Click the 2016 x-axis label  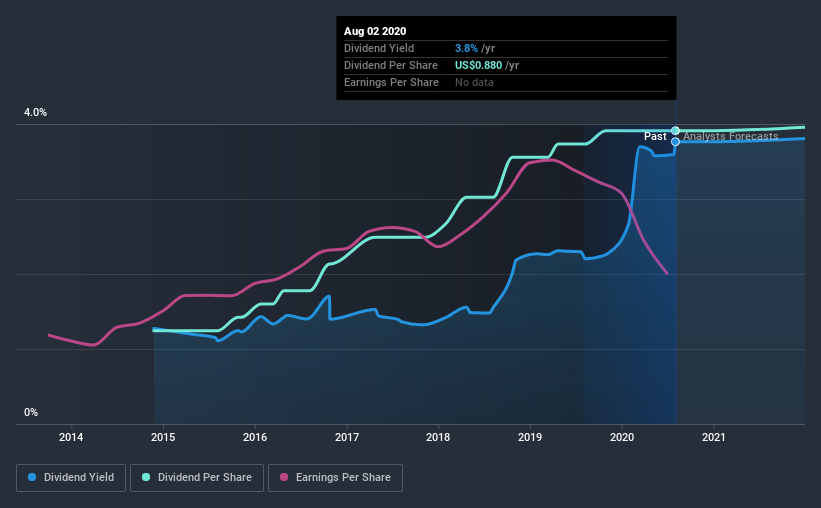pos(255,437)
